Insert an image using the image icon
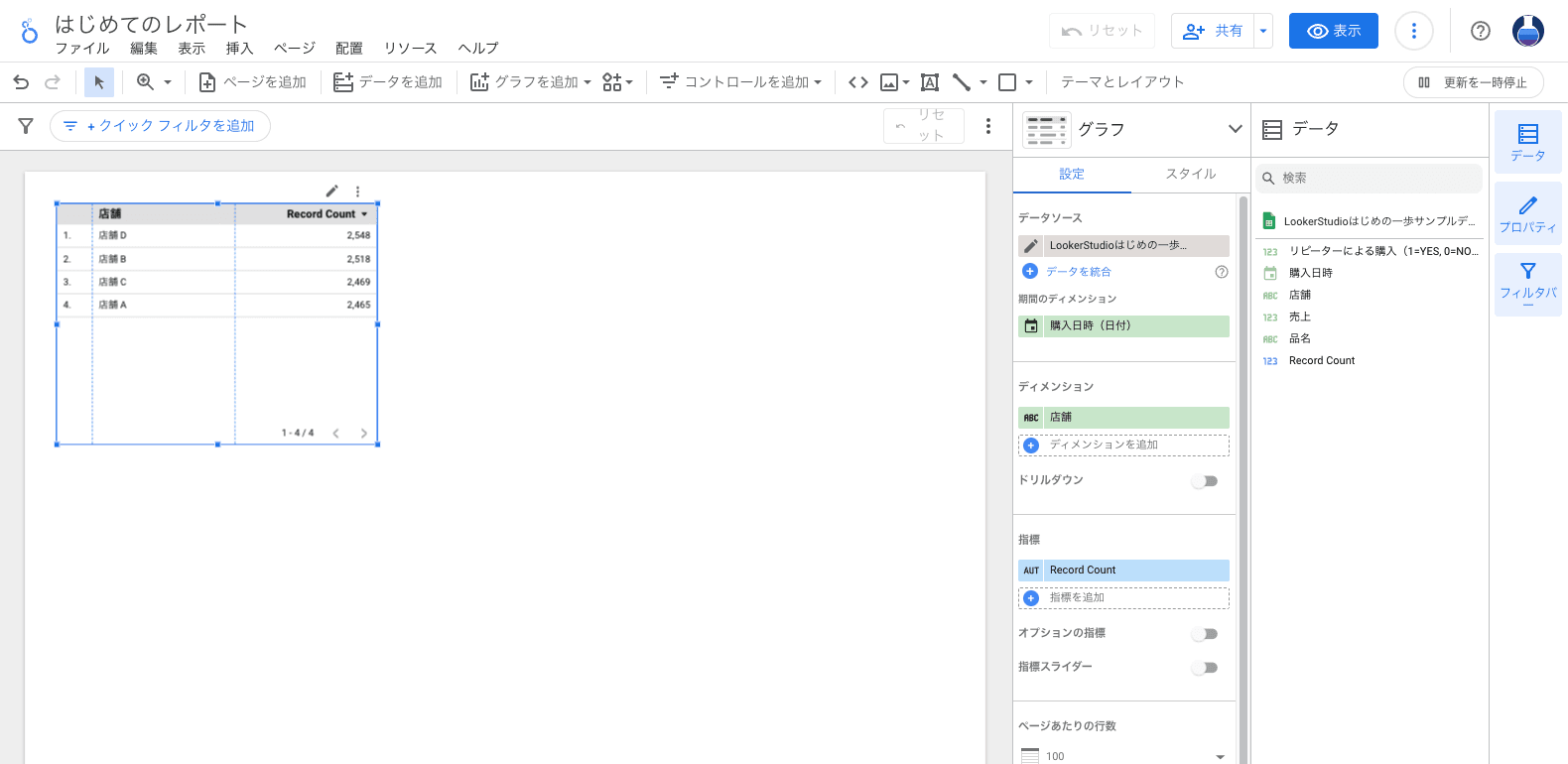The image size is (1568, 764). (889, 82)
